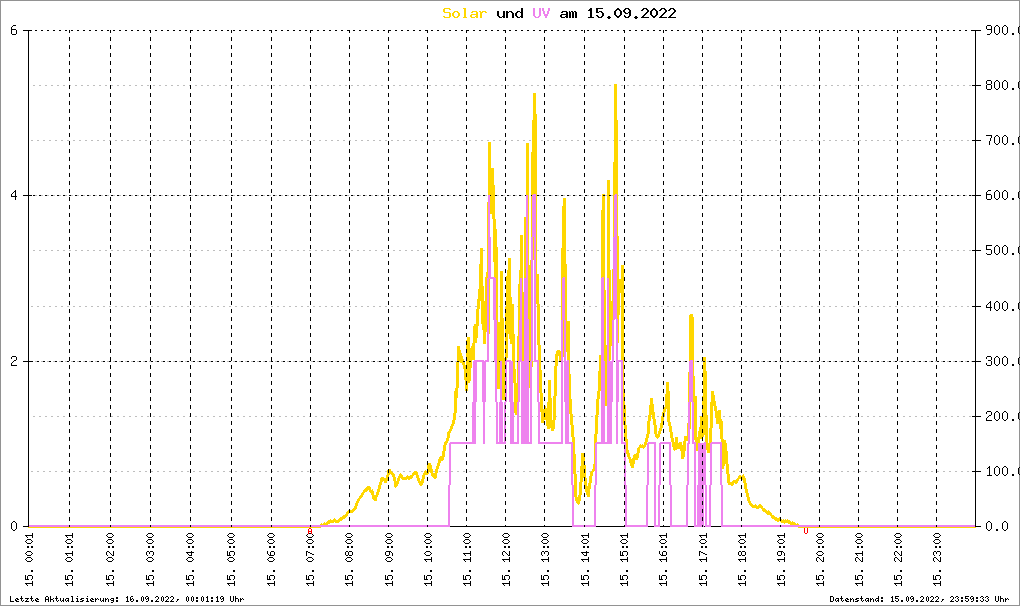The image size is (1020, 606).
Task: Click the time label '15. 00:01'
Action: (29, 560)
